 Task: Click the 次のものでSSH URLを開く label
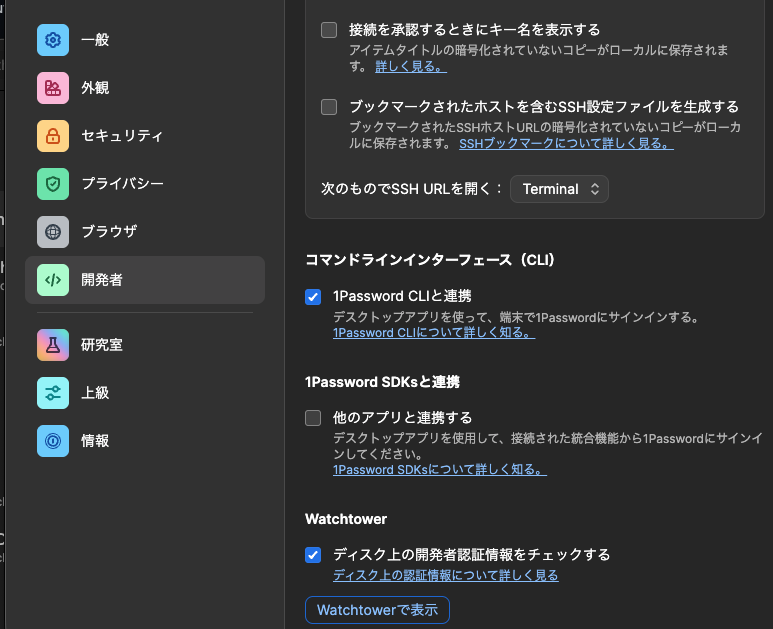411,189
